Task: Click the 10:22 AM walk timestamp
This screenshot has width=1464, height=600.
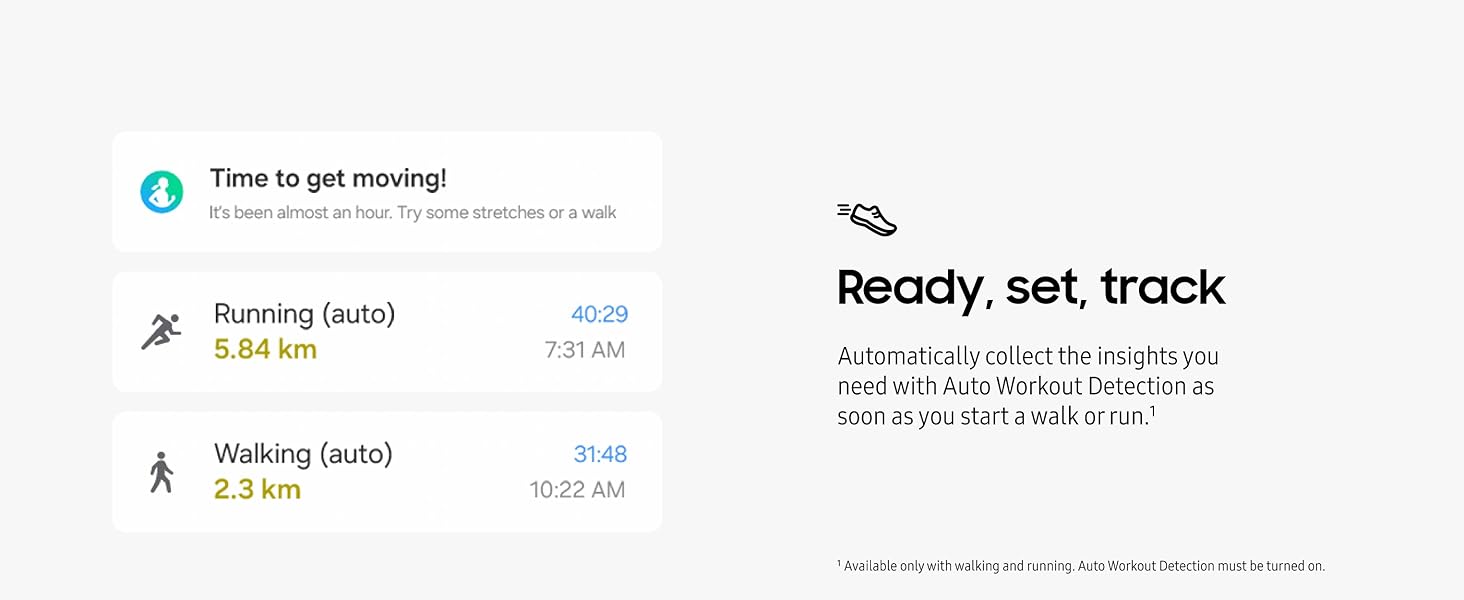Action: tap(577, 490)
